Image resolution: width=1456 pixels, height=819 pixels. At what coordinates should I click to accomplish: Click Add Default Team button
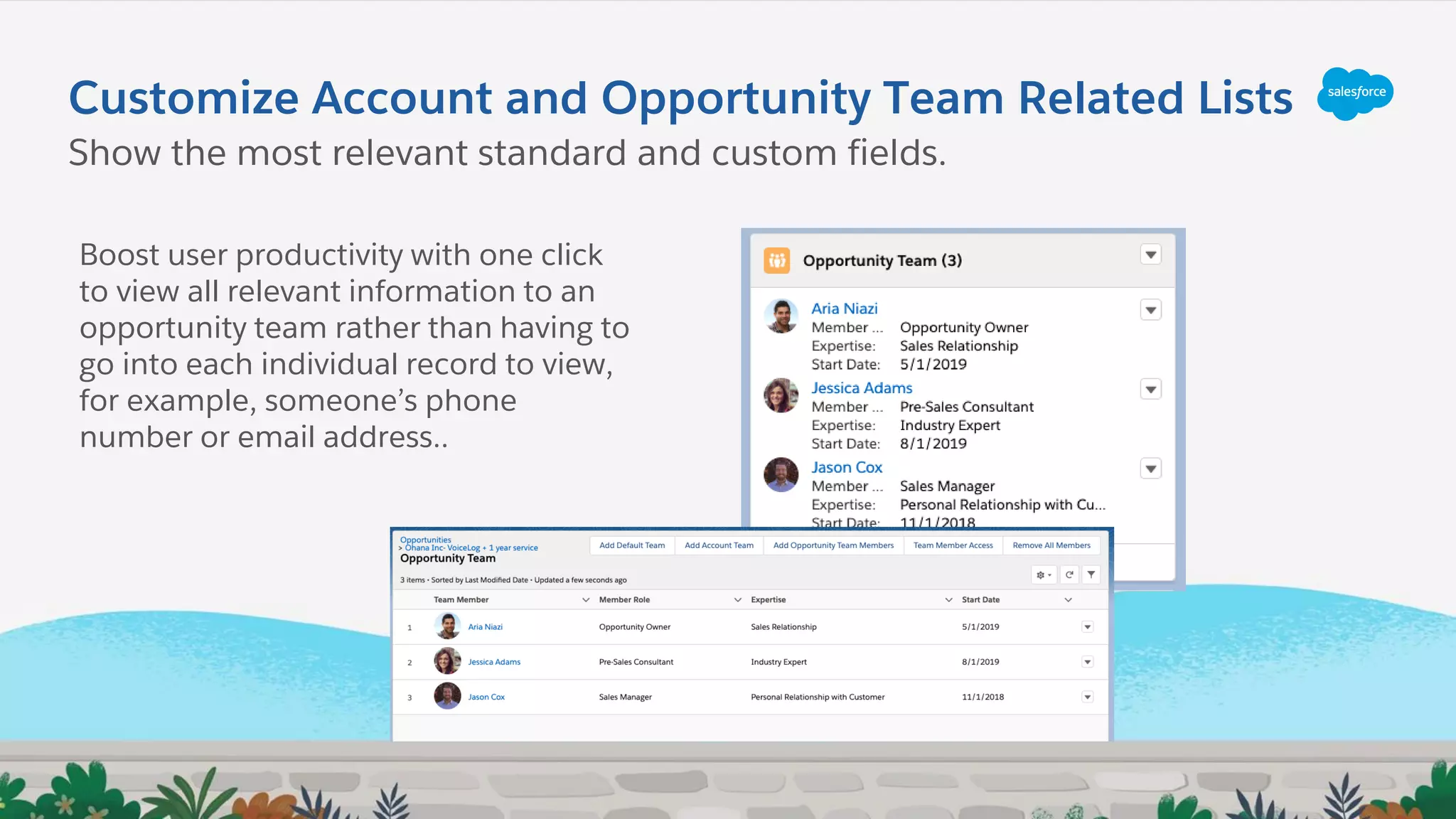point(632,545)
